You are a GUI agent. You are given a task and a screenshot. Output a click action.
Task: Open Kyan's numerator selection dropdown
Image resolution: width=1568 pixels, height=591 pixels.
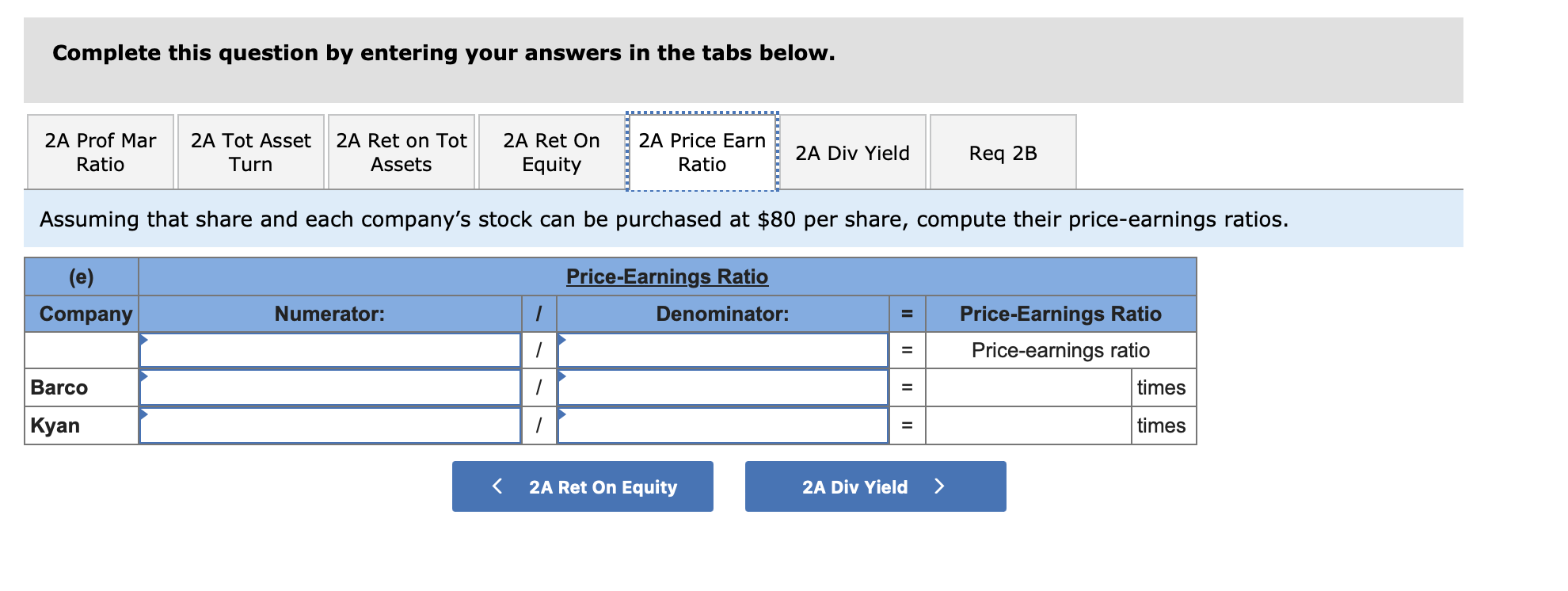point(330,425)
